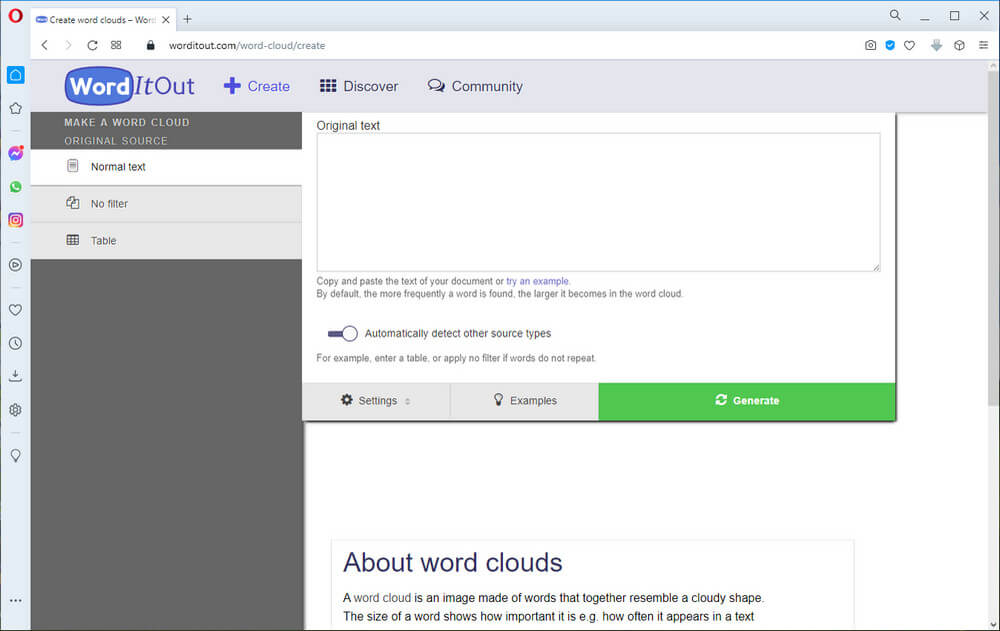Open settings gear in Opera sidebar

pyautogui.click(x=15, y=410)
